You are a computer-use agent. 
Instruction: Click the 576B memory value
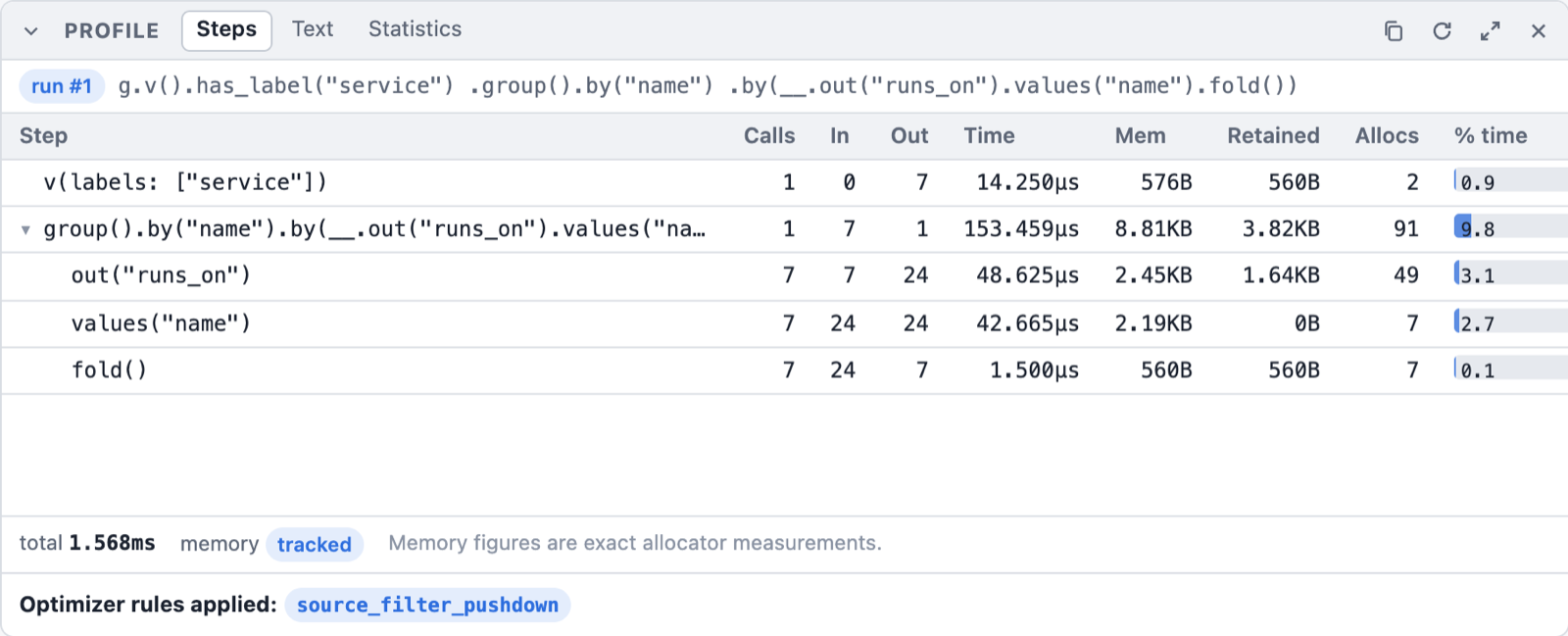pyautogui.click(x=1166, y=182)
